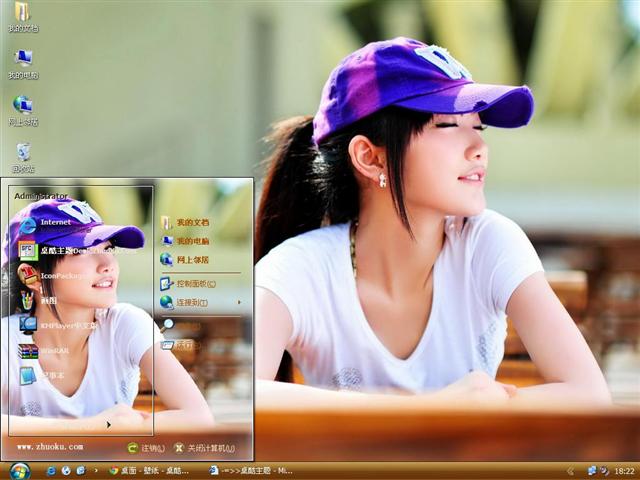The width and height of the screenshot is (640, 480).
Task: Open 画图 Paint in Start menu
Action: 38,300
